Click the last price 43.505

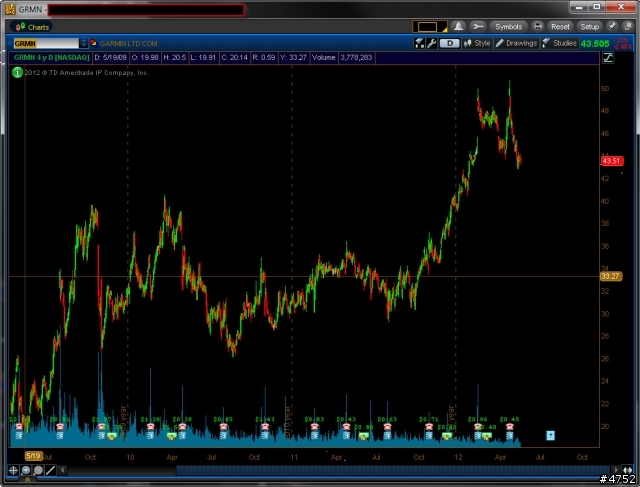[595, 44]
